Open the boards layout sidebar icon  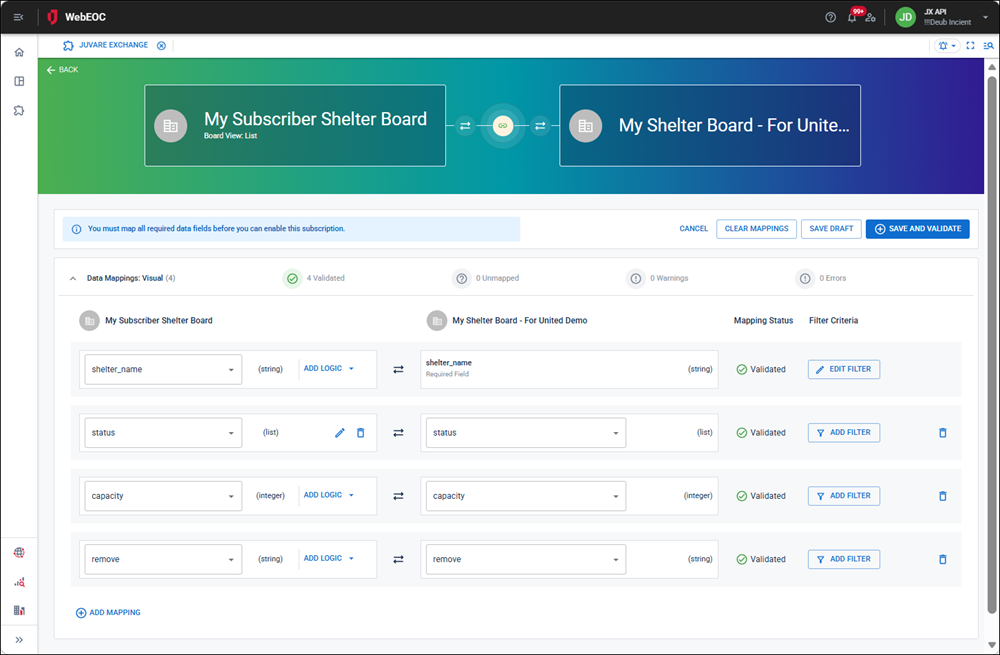[19, 81]
